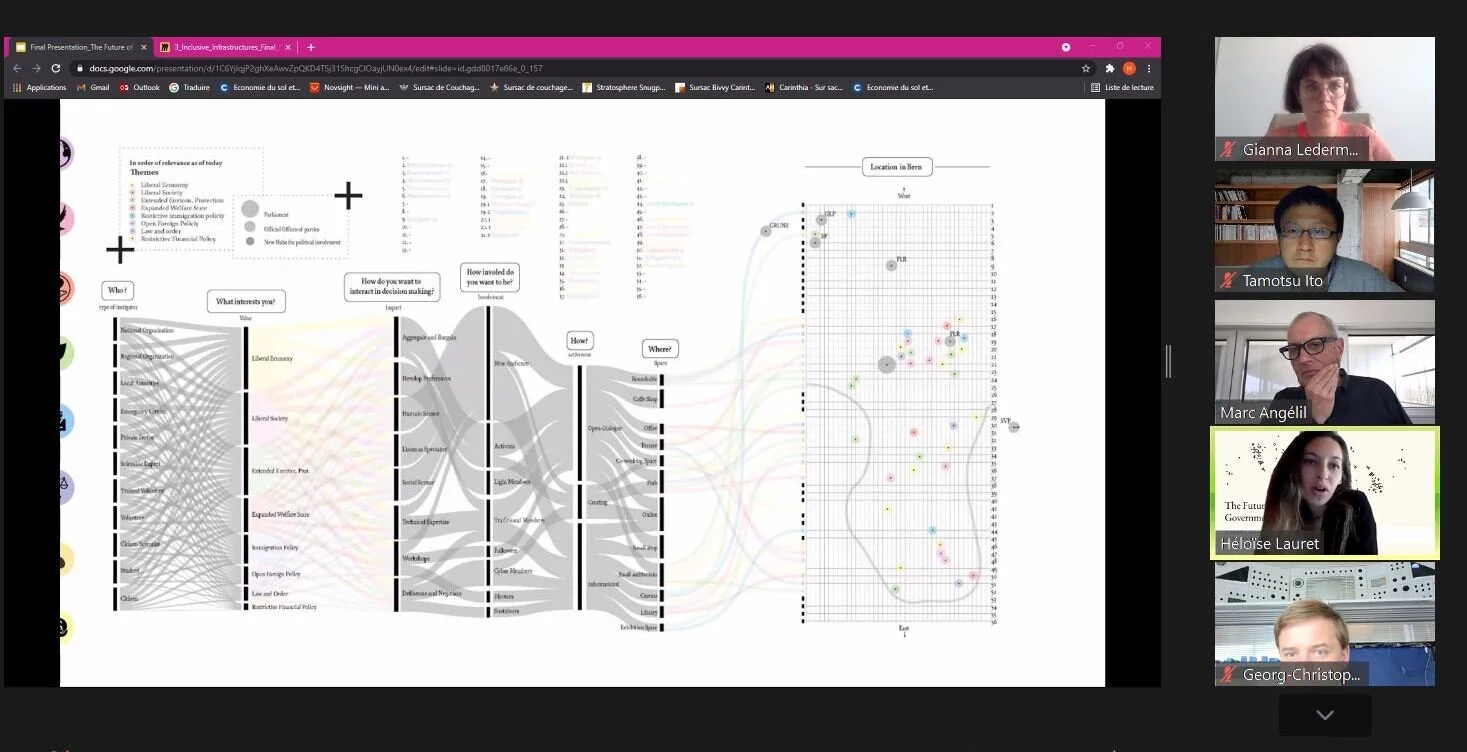Click the 'Liberal Economy' node in the diagram
Image resolution: width=1467 pixels, height=752 pixels.
point(272,357)
